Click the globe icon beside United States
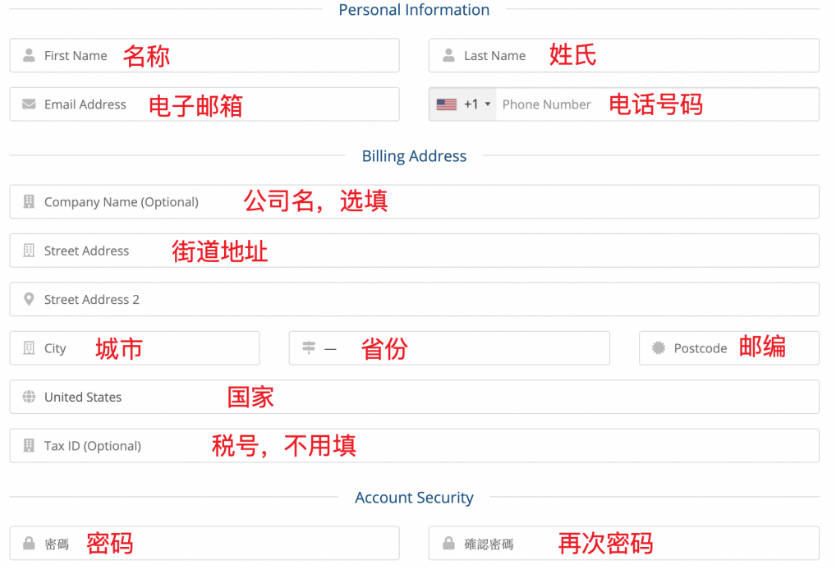 pos(29,397)
